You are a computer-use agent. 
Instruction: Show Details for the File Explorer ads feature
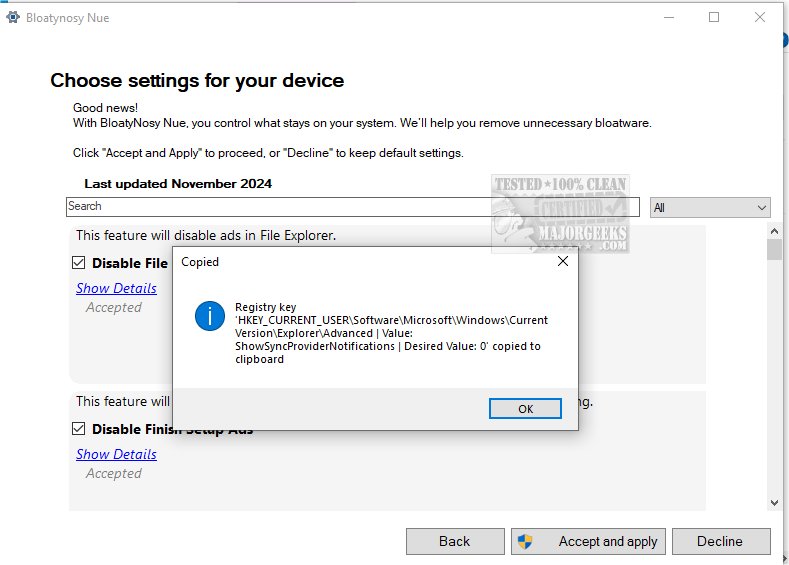116,288
